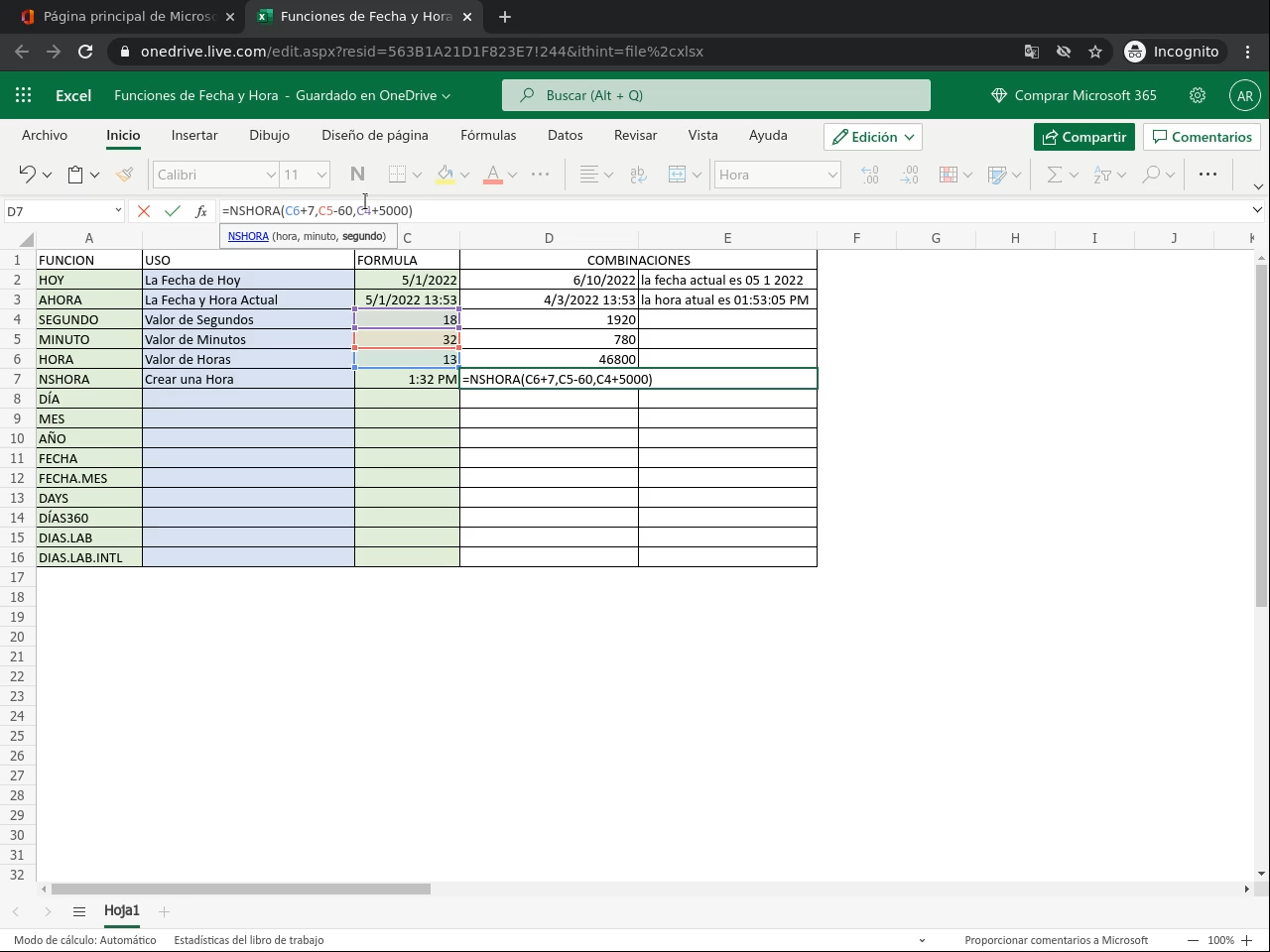The height and width of the screenshot is (952, 1270).
Task: Switch to the Insertar ribbon tab
Action: pyautogui.click(x=194, y=135)
